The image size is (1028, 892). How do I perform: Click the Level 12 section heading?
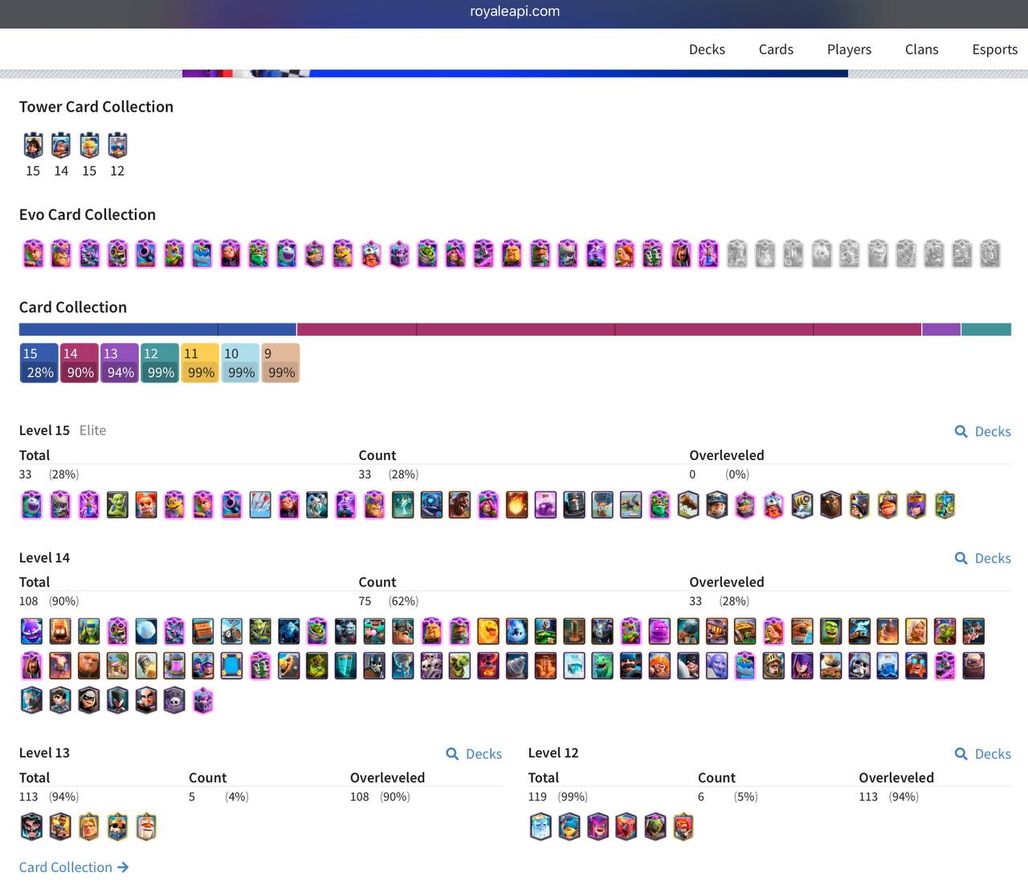[x=553, y=753]
